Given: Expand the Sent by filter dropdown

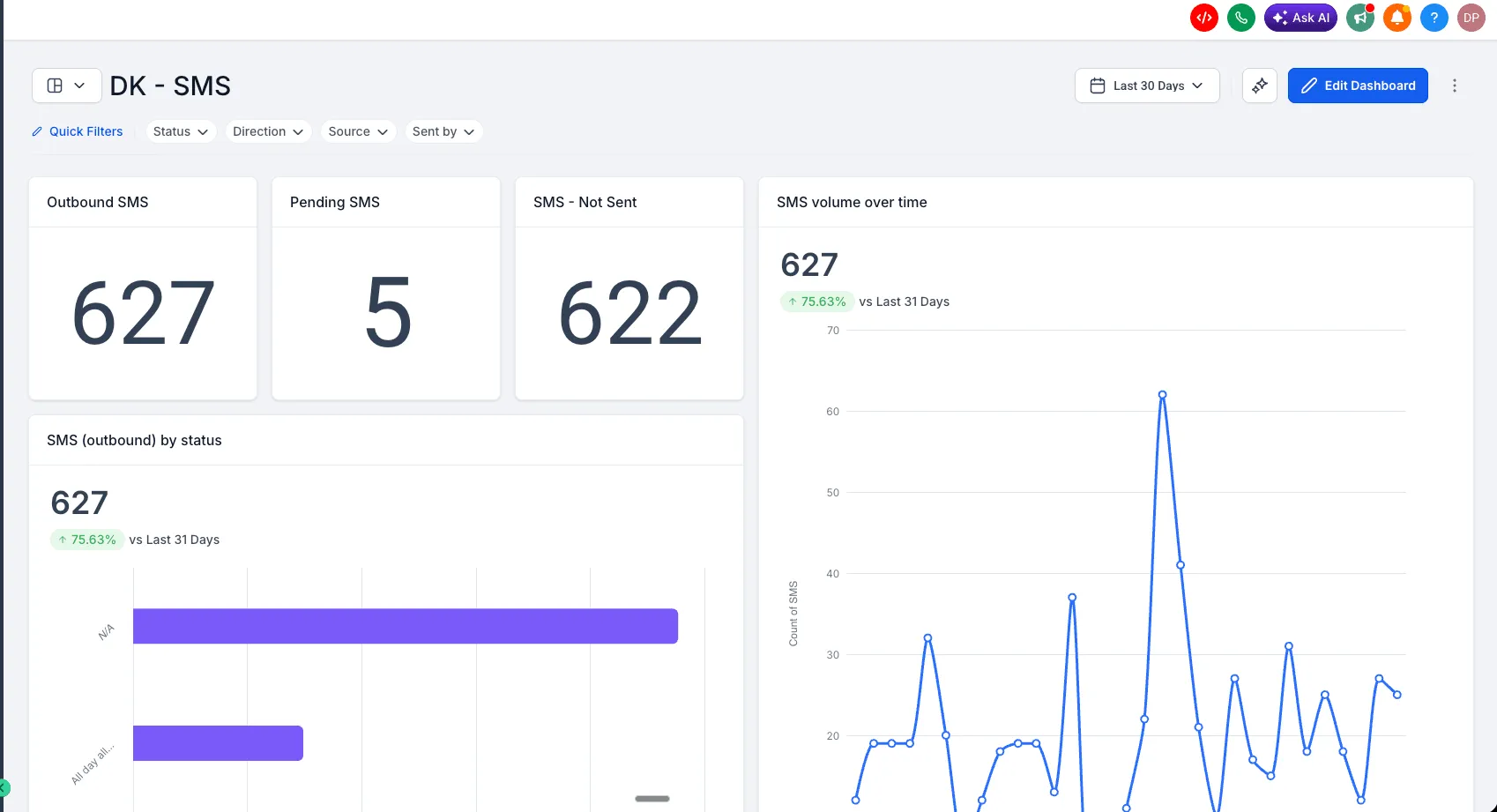Looking at the screenshot, I should pyautogui.click(x=443, y=131).
